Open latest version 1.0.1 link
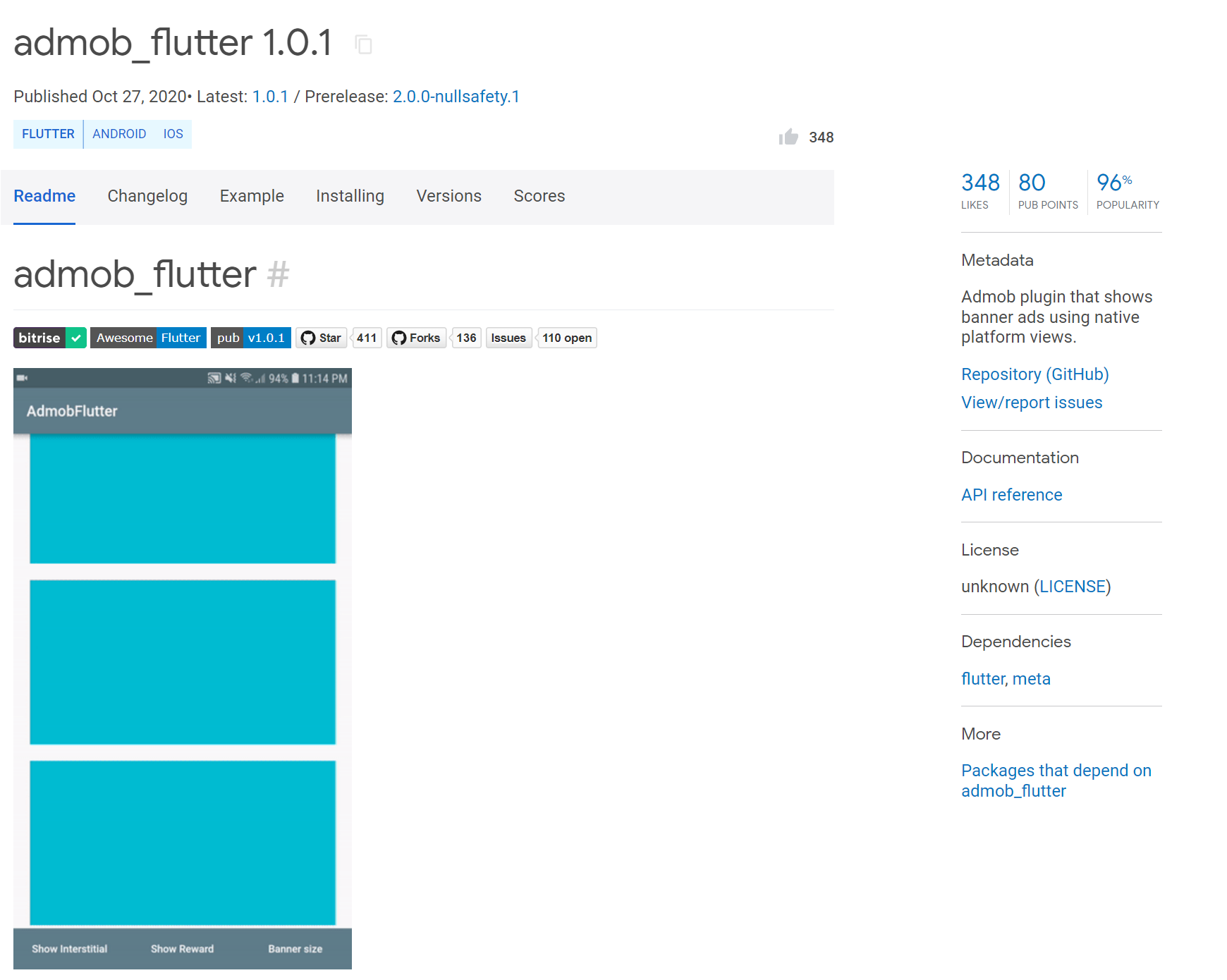The height and width of the screenshot is (980, 1227). point(271,97)
